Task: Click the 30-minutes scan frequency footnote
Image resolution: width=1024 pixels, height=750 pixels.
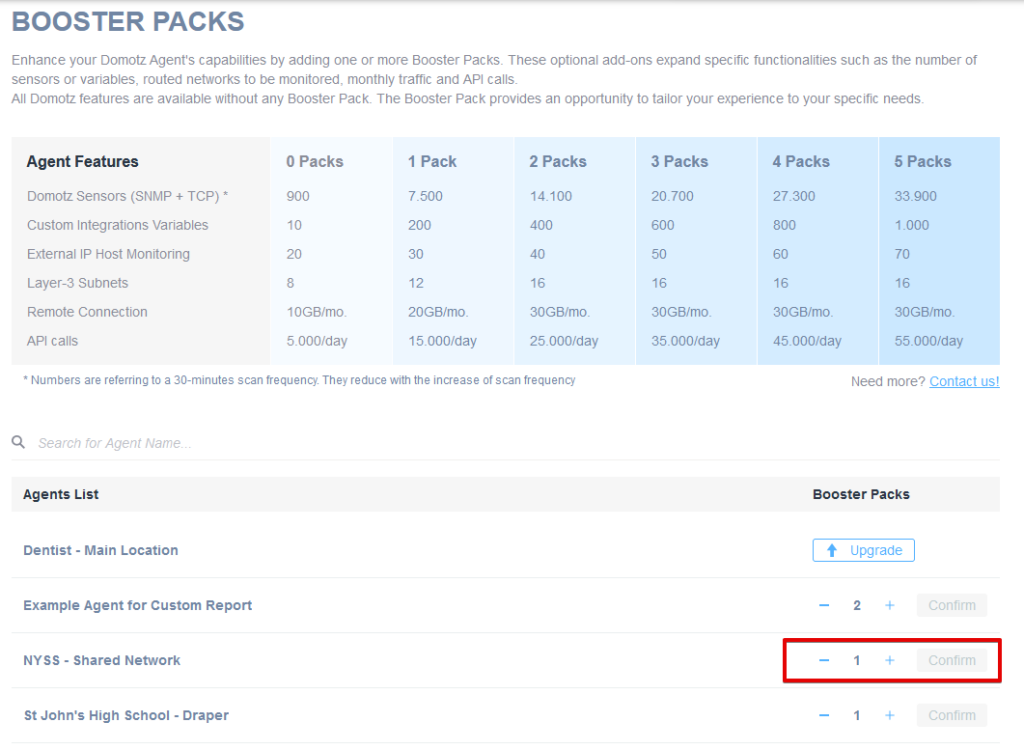Action: 299,380
